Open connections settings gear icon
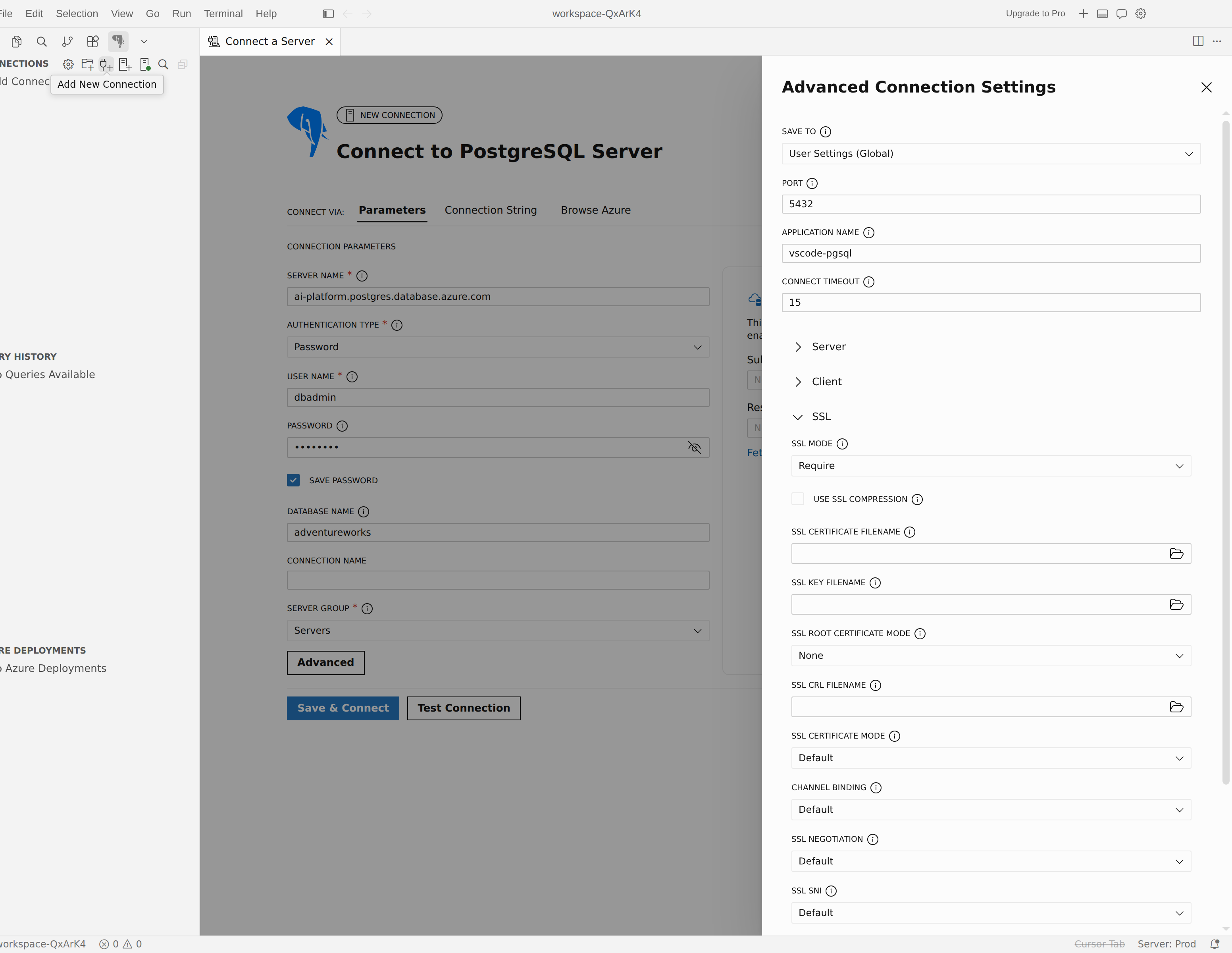The width and height of the screenshot is (1232, 953). [68, 64]
